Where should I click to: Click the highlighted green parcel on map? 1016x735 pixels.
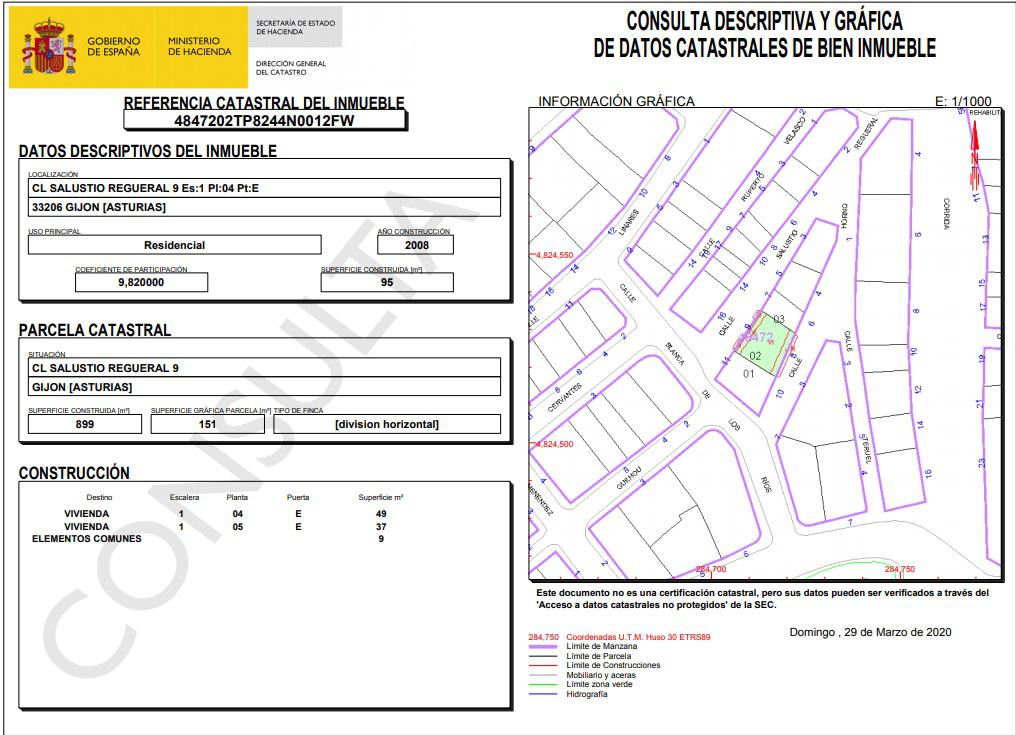tap(766, 344)
